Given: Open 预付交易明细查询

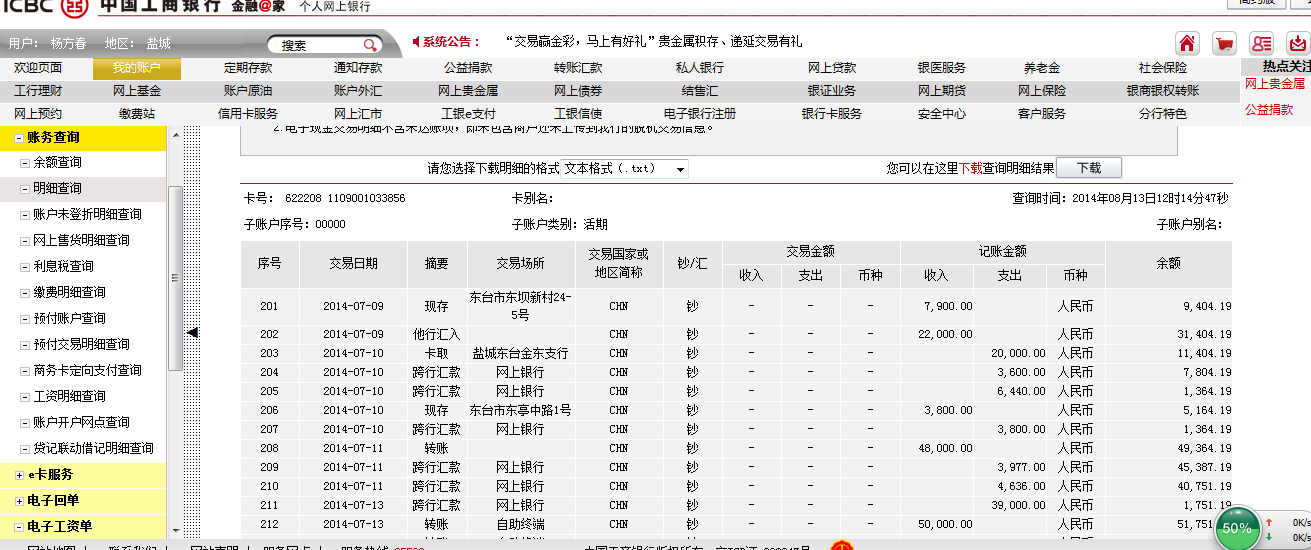Looking at the screenshot, I should pyautogui.click(x=81, y=344).
